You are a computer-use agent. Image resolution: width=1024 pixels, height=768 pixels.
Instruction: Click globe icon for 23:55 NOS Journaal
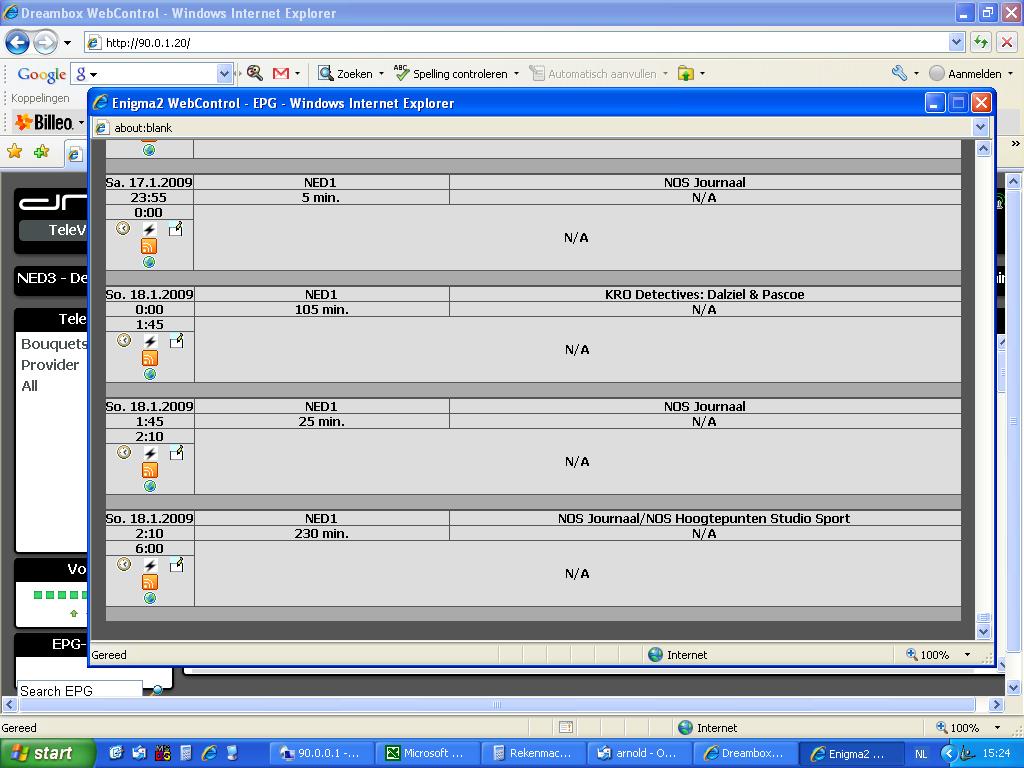[x=149, y=263]
